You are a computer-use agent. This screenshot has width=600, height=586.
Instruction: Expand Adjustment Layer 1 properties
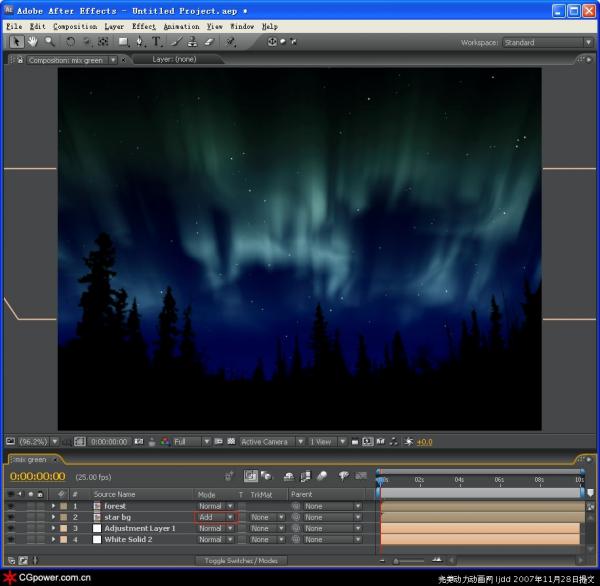click(x=53, y=528)
